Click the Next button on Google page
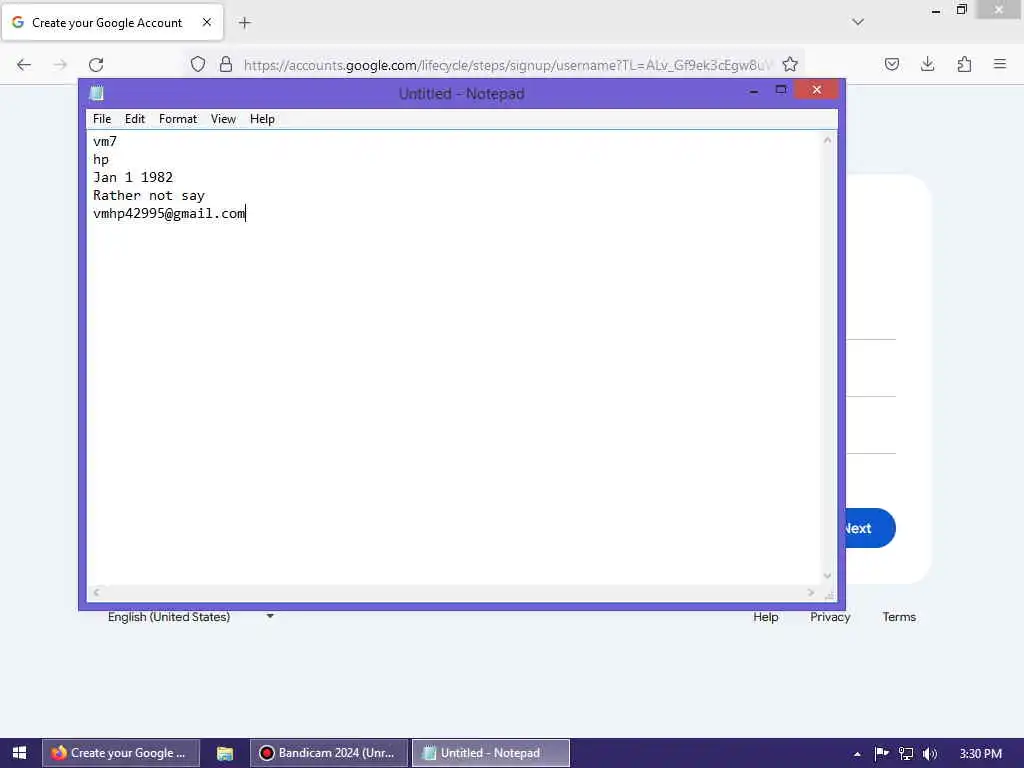 point(871,528)
